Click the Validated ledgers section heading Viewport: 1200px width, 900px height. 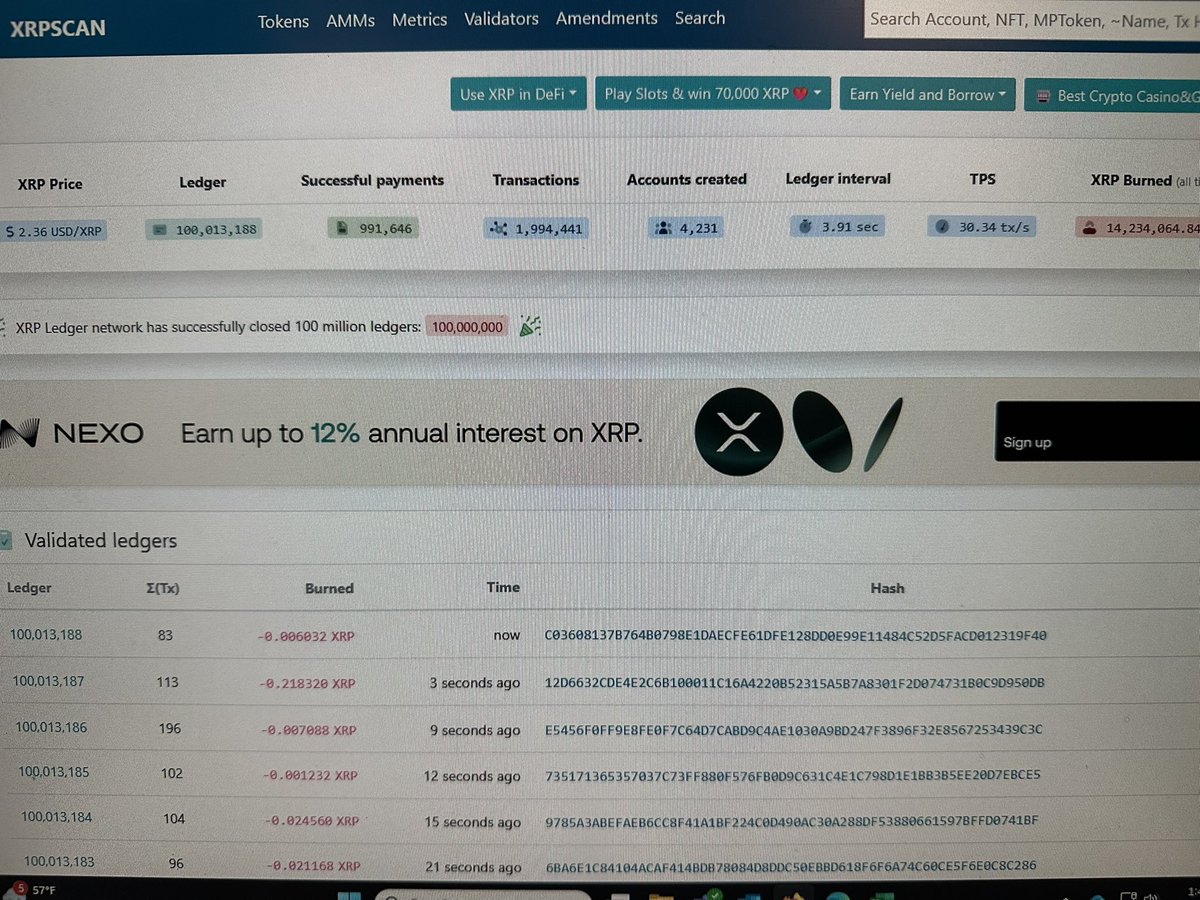[100, 541]
